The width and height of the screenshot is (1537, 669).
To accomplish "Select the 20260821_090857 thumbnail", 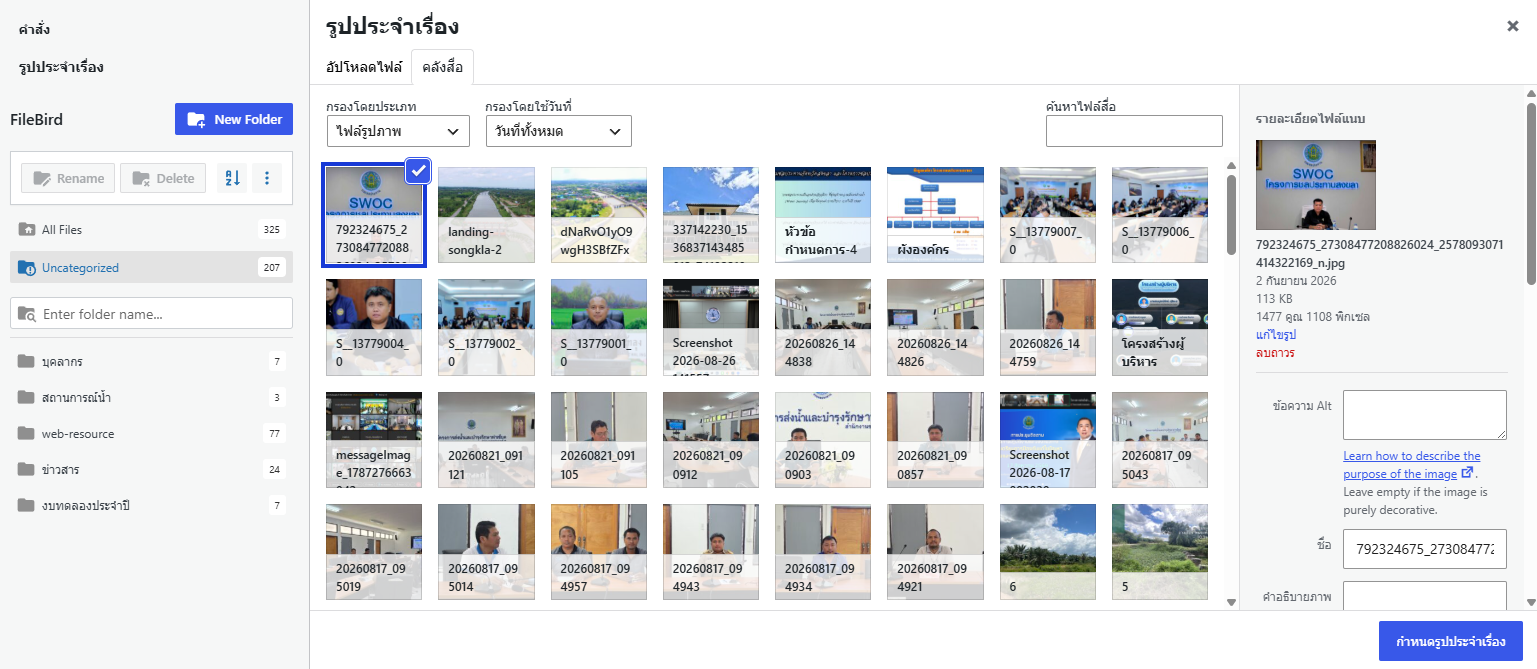I will click(935, 440).
